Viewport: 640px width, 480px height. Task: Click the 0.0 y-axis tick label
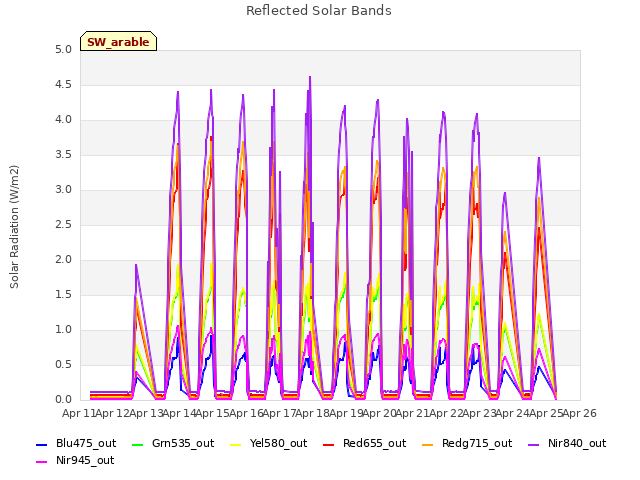(63, 400)
